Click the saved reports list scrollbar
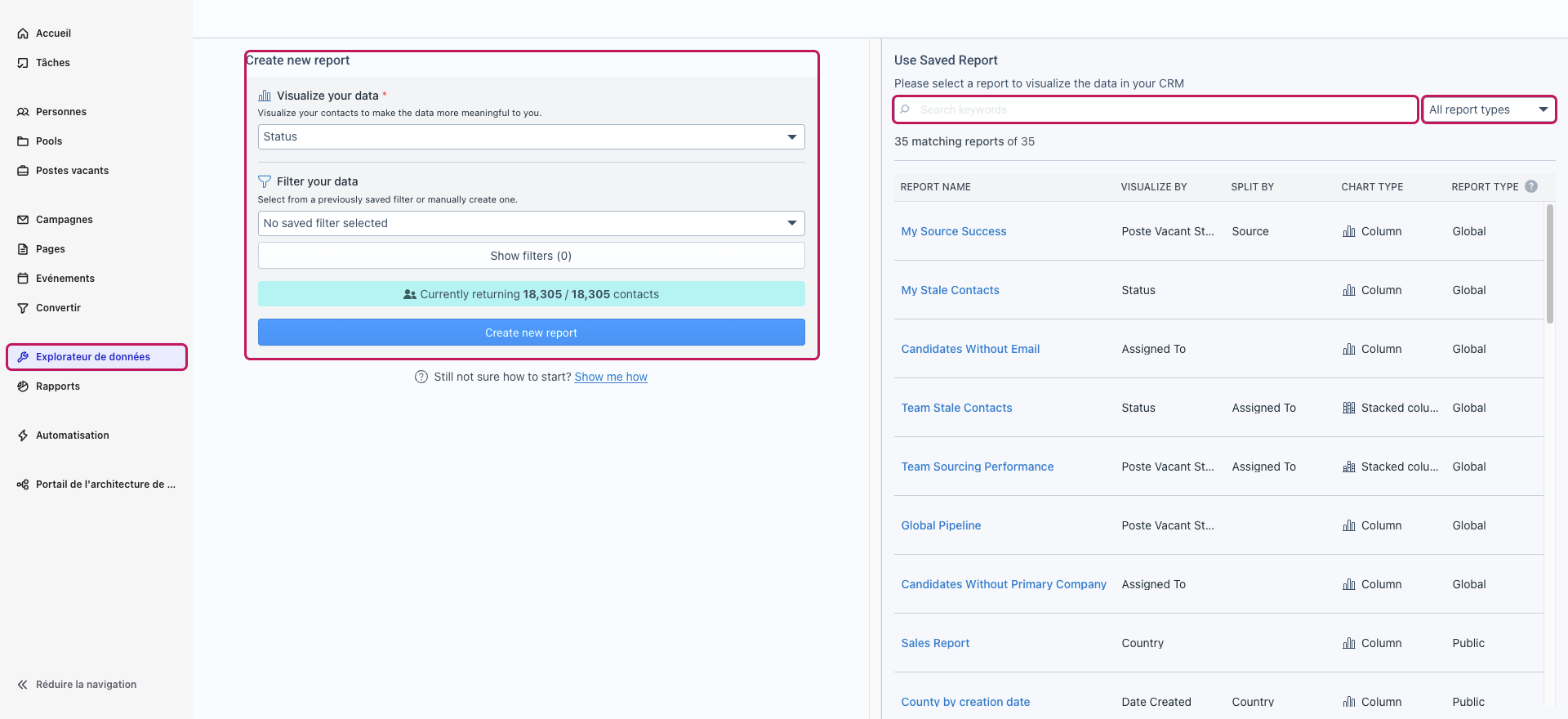 [x=1550, y=264]
